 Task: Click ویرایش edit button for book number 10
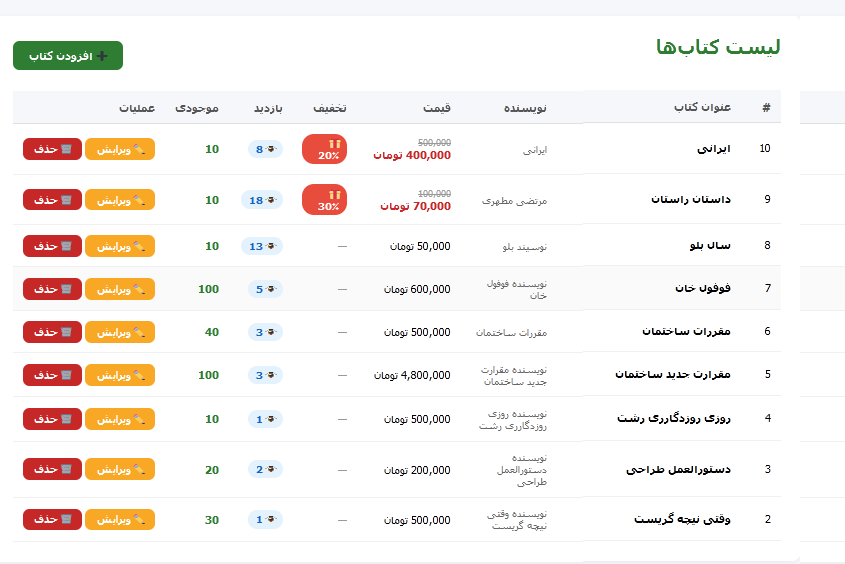click(x=120, y=149)
